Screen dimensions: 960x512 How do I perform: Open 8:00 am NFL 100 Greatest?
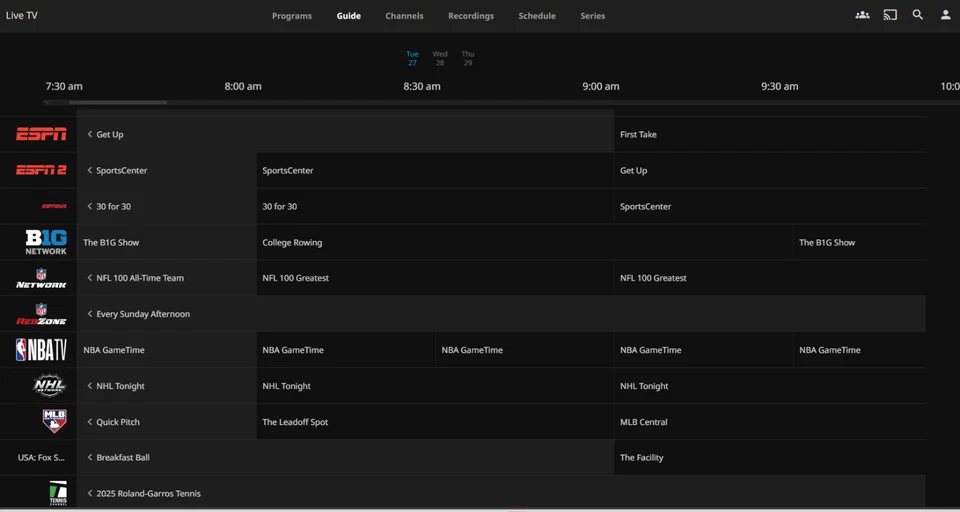click(435, 278)
